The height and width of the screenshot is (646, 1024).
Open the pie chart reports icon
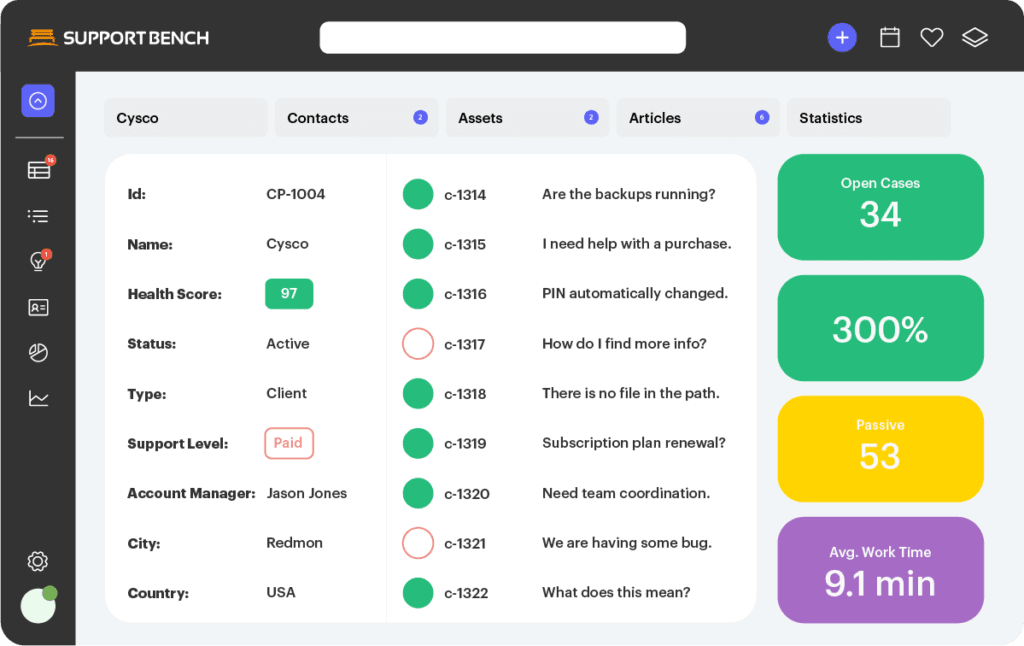coord(38,353)
